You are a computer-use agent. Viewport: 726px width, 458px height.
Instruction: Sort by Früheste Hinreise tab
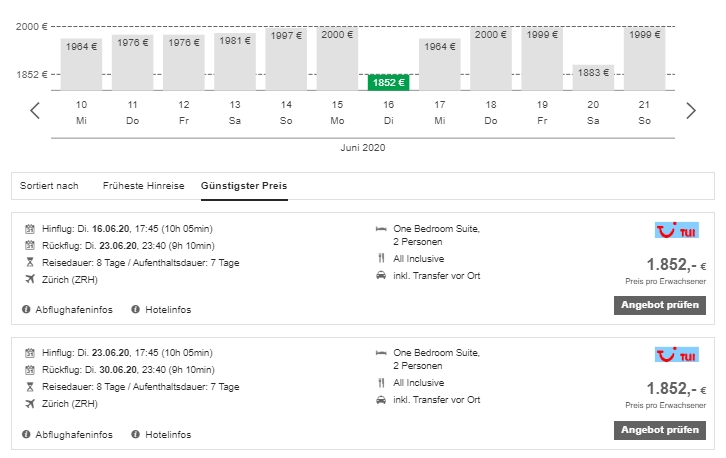[143, 186]
